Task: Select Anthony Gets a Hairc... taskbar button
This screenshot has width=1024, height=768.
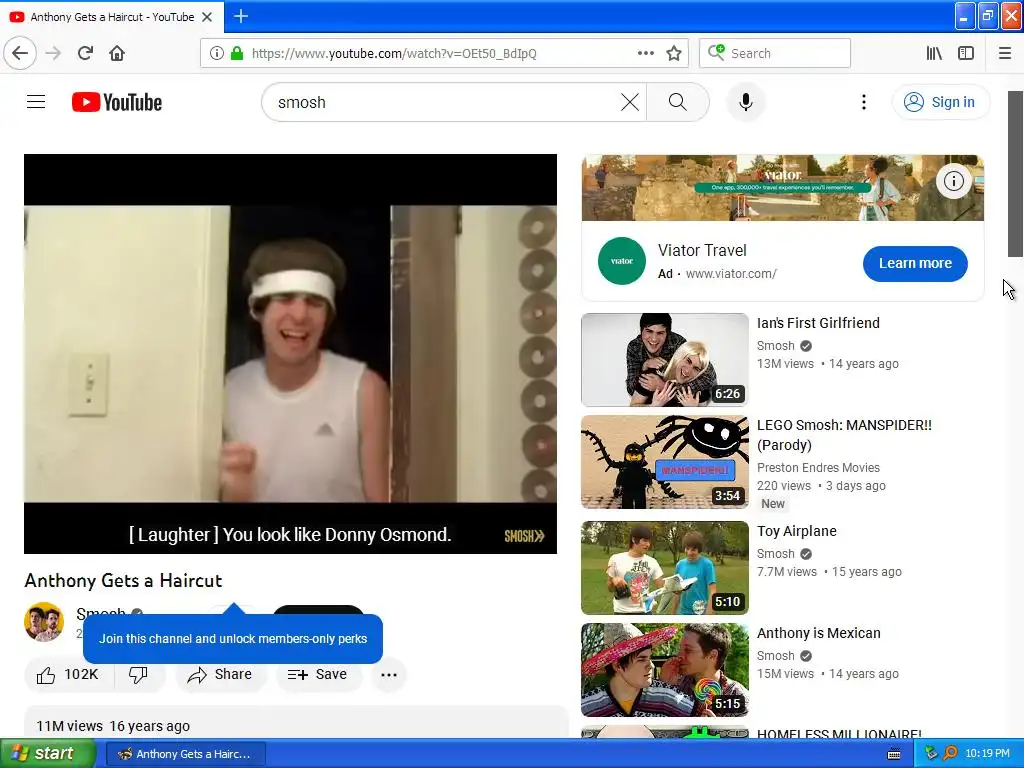Action: [x=186, y=754]
